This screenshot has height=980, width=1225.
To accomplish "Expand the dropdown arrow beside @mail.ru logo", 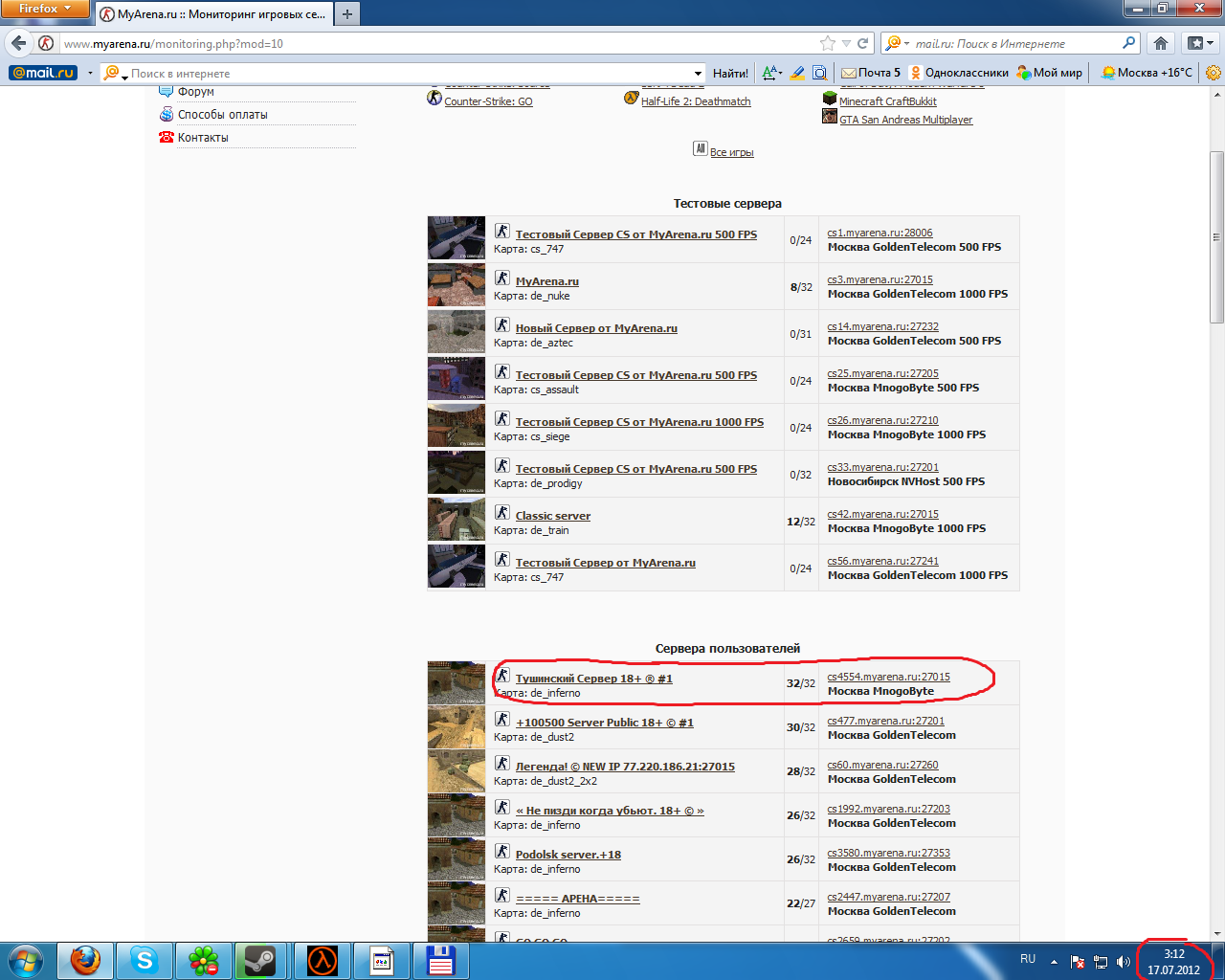I will (90, 73).
